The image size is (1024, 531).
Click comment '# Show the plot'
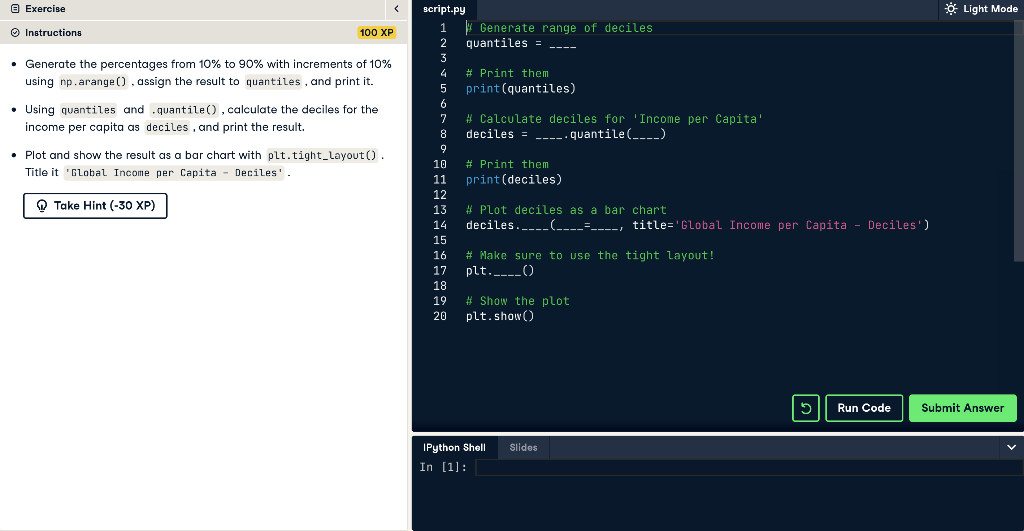517,301
